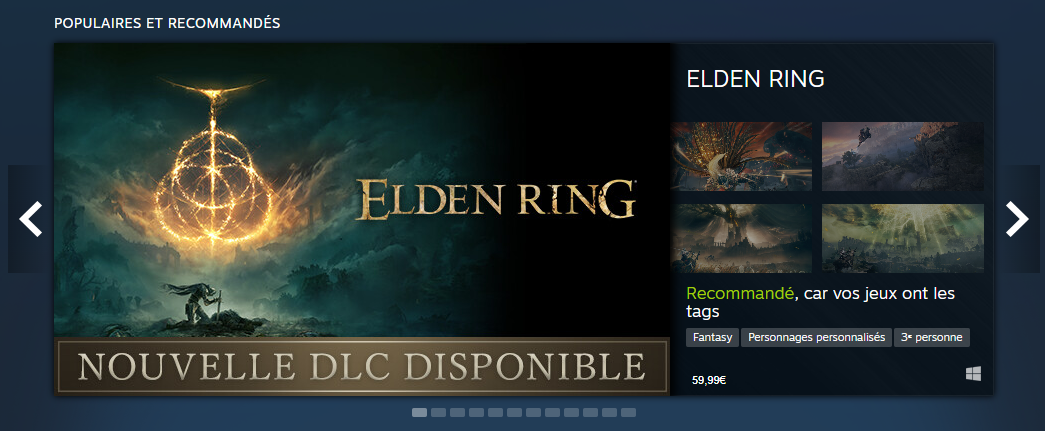Select the 3e personne tag
The image size is (1045, 431).
coord(932,338)
